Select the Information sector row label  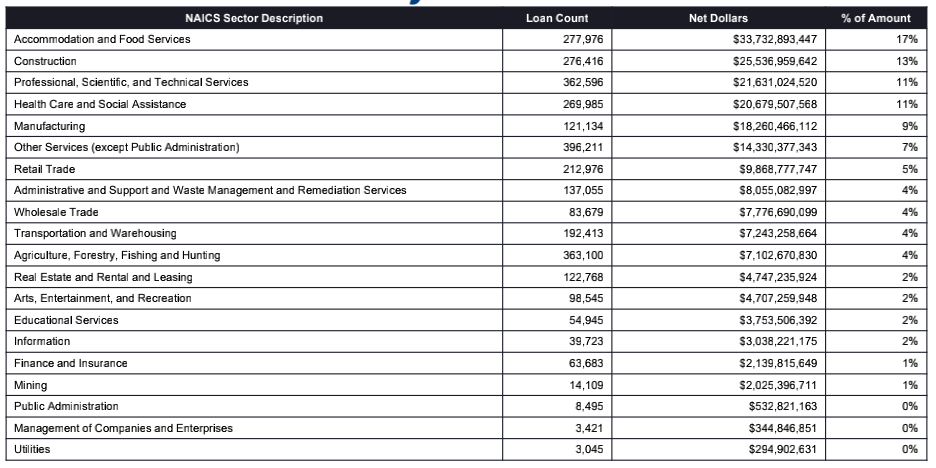click(x=42, y=341)
